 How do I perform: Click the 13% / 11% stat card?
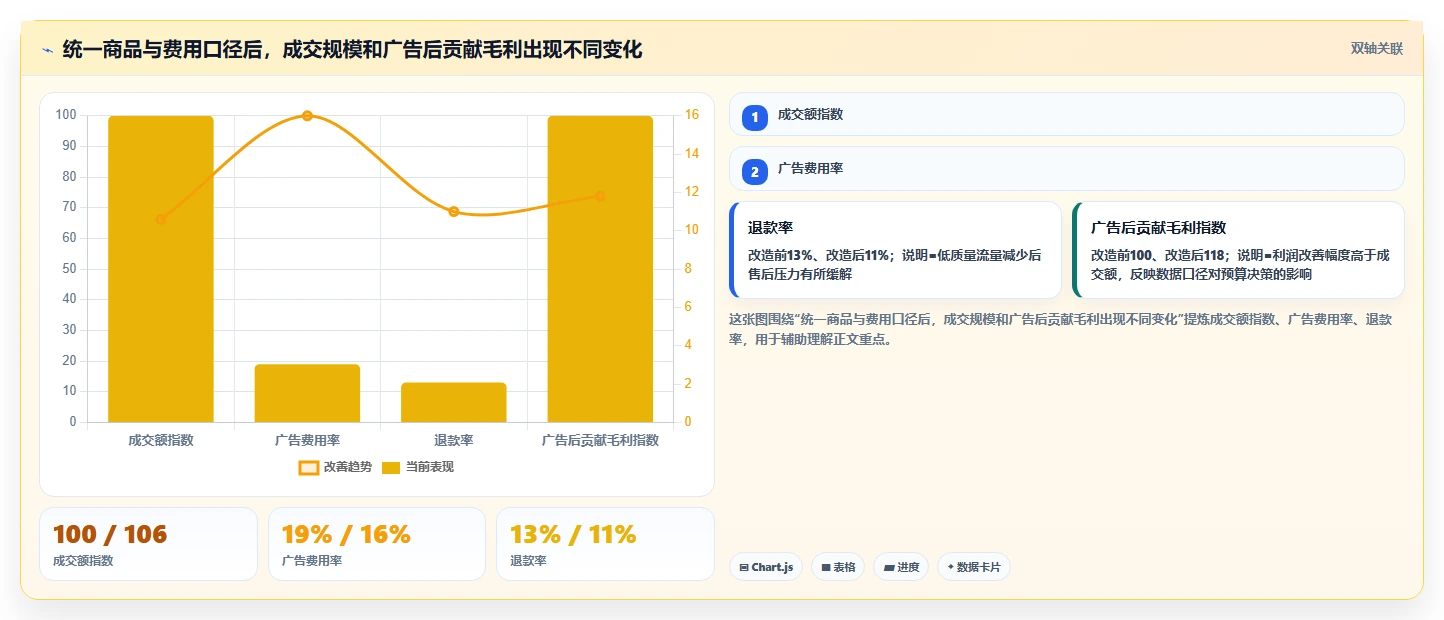pyautogui.click(x=606, y=544)
